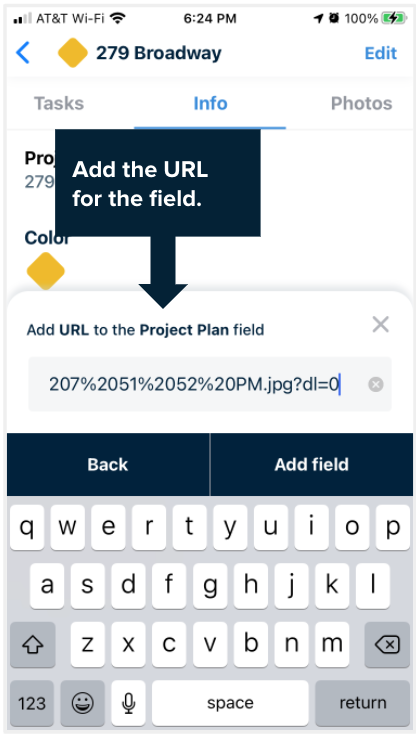This screenshot has width=416, height=736.
Task: Switch to the Photos tab
Action: pyautogui.click(x=362, y=103)
